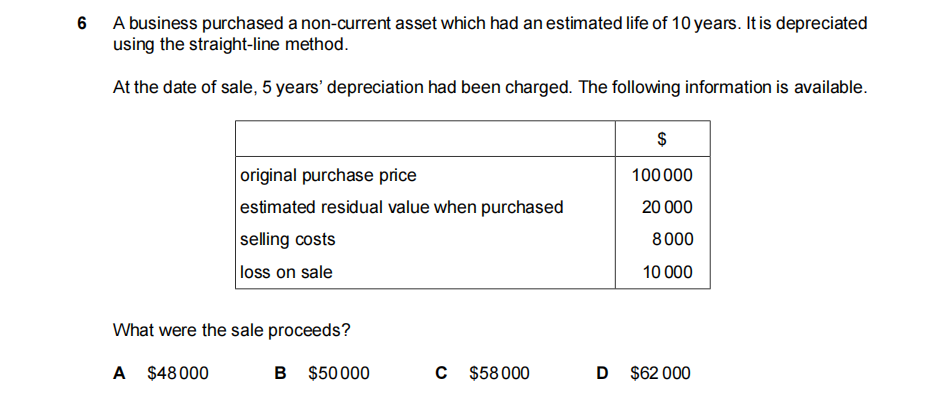Click the empty header cell of the table
Viewport: 947px width, 412px height.
coord(425,138)
